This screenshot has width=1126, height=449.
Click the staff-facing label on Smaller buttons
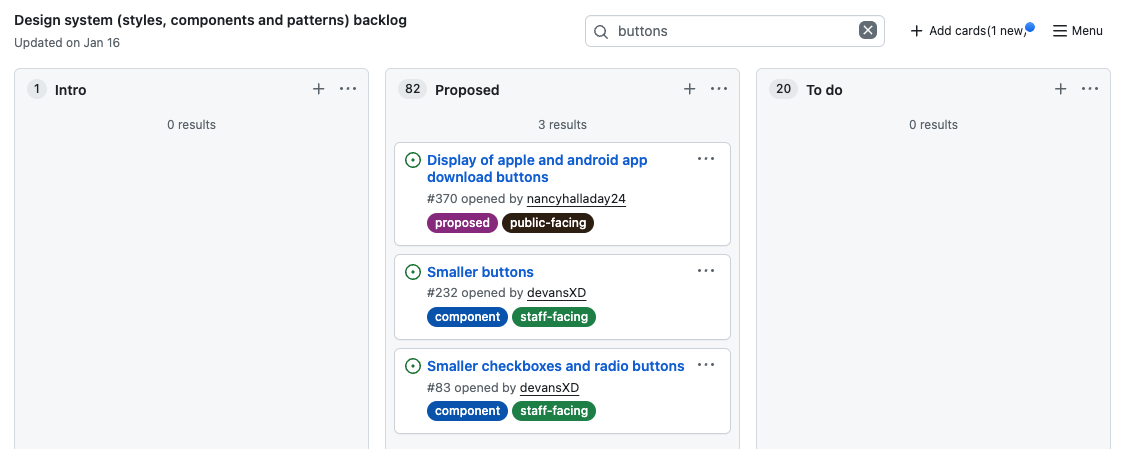pos(554,317)
